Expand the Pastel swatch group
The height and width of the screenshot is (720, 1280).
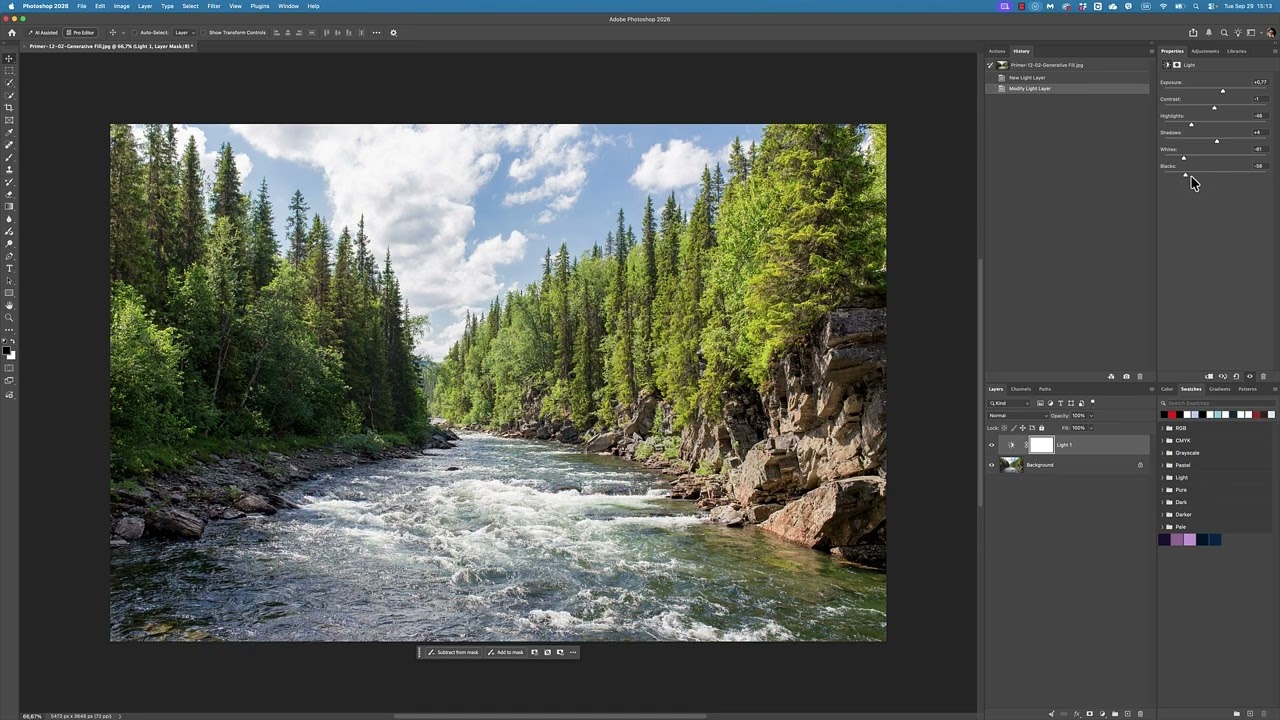tap(1162, 465)
